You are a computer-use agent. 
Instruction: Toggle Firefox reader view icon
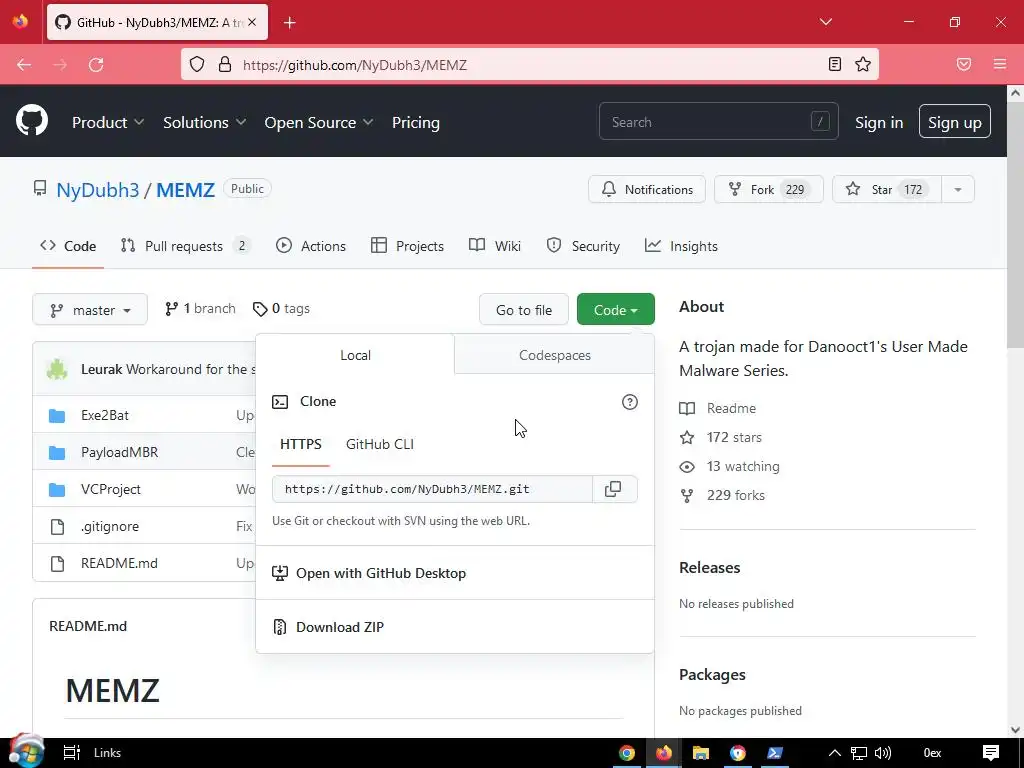835,64
